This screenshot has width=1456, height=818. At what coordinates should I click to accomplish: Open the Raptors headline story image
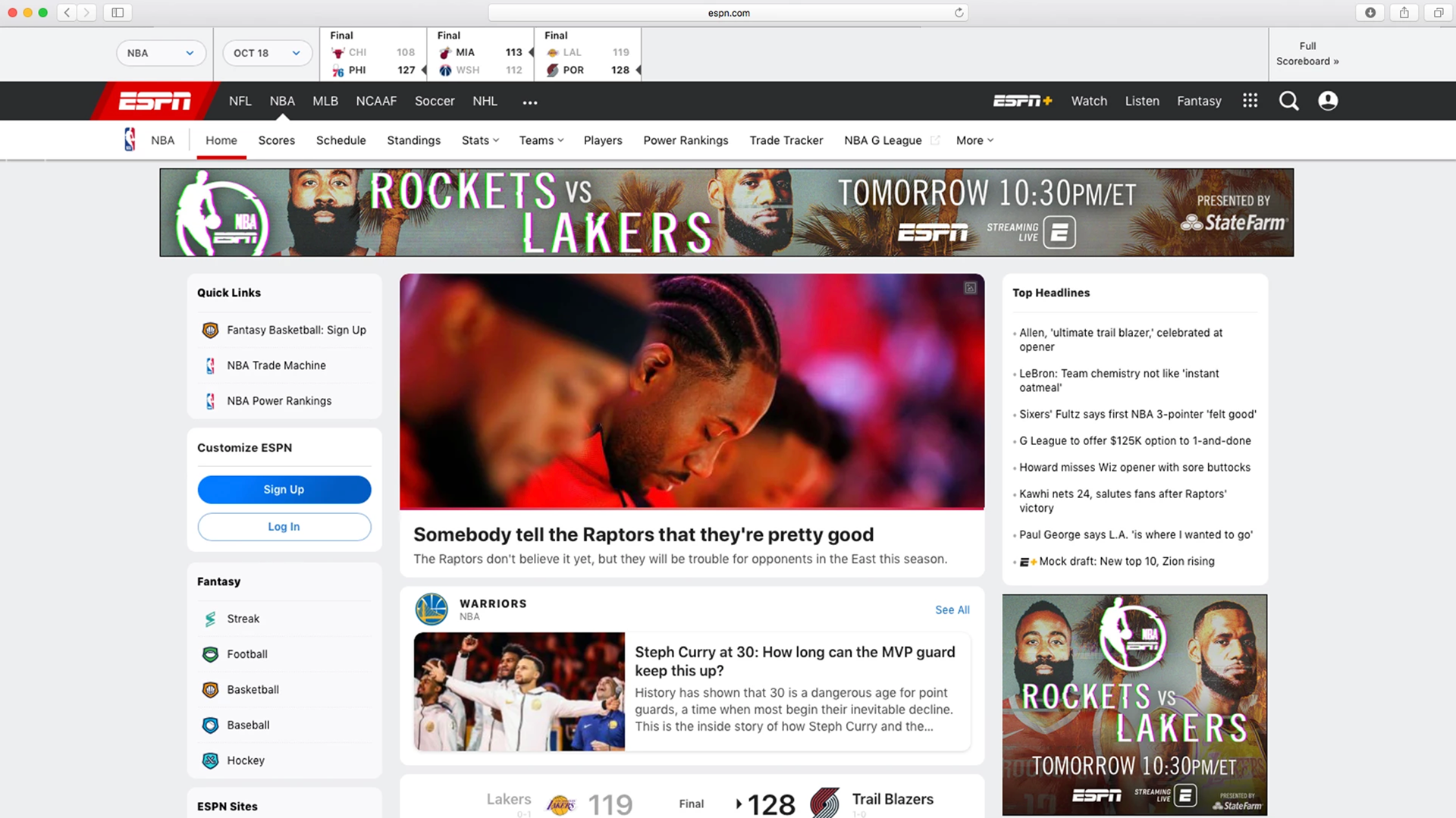692,391
